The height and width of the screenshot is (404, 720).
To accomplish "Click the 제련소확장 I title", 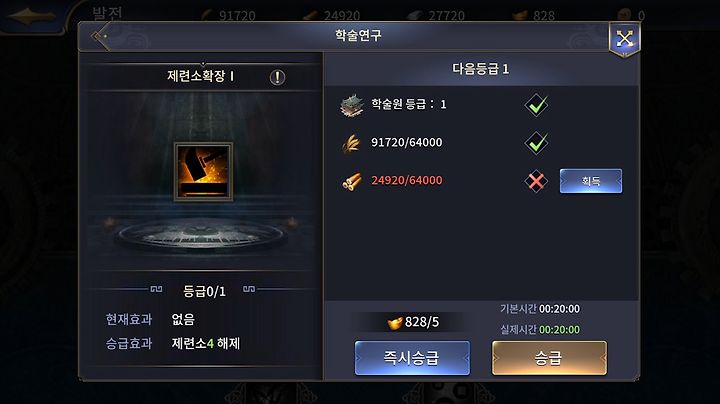I will click(x=201, y=76).
